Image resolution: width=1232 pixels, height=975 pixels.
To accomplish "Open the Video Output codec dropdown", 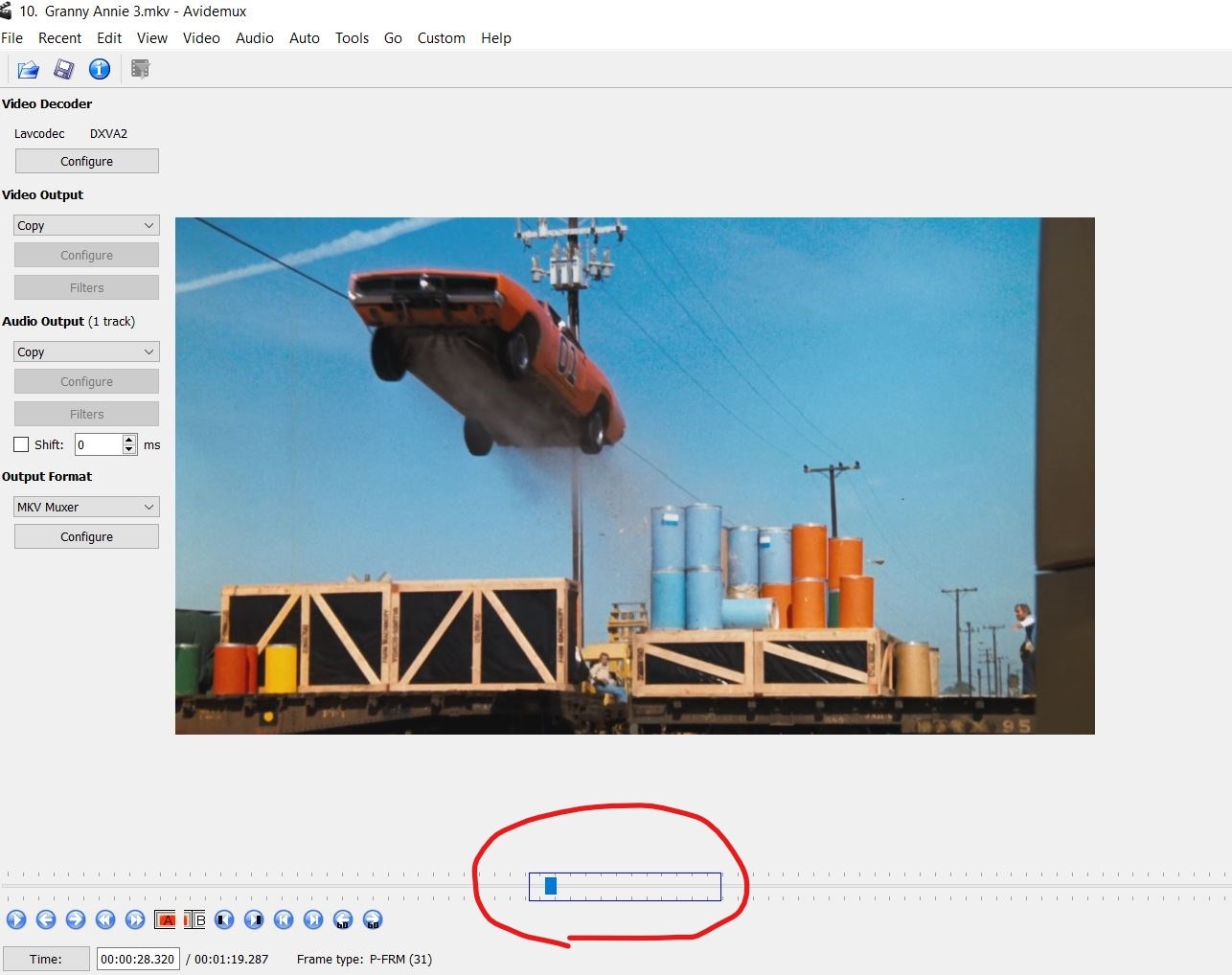I will pyautogui.click(x=86, y=225).
